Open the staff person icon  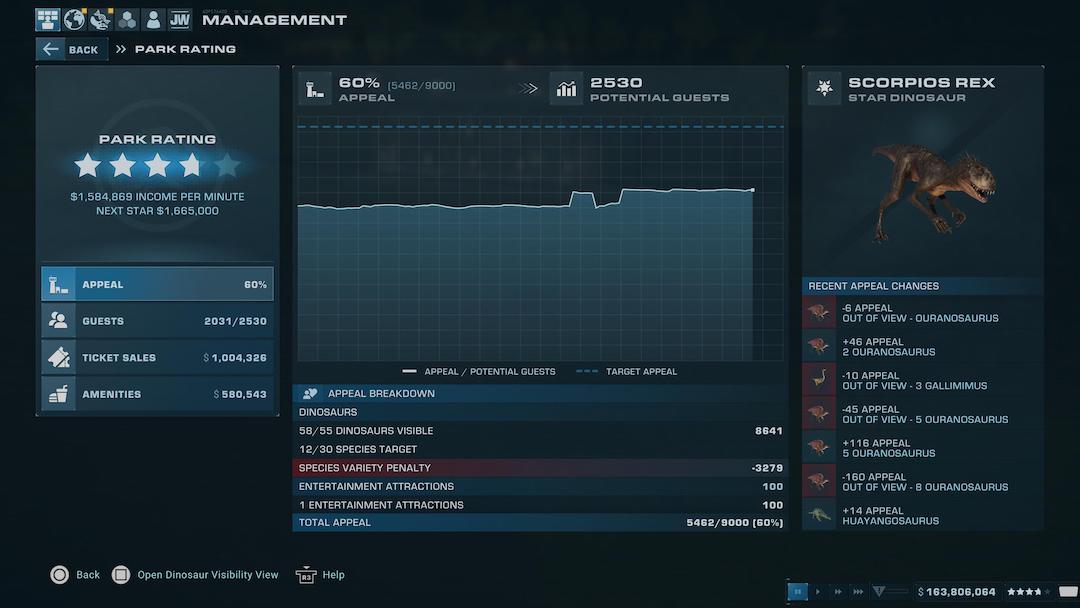coord(153,19)
